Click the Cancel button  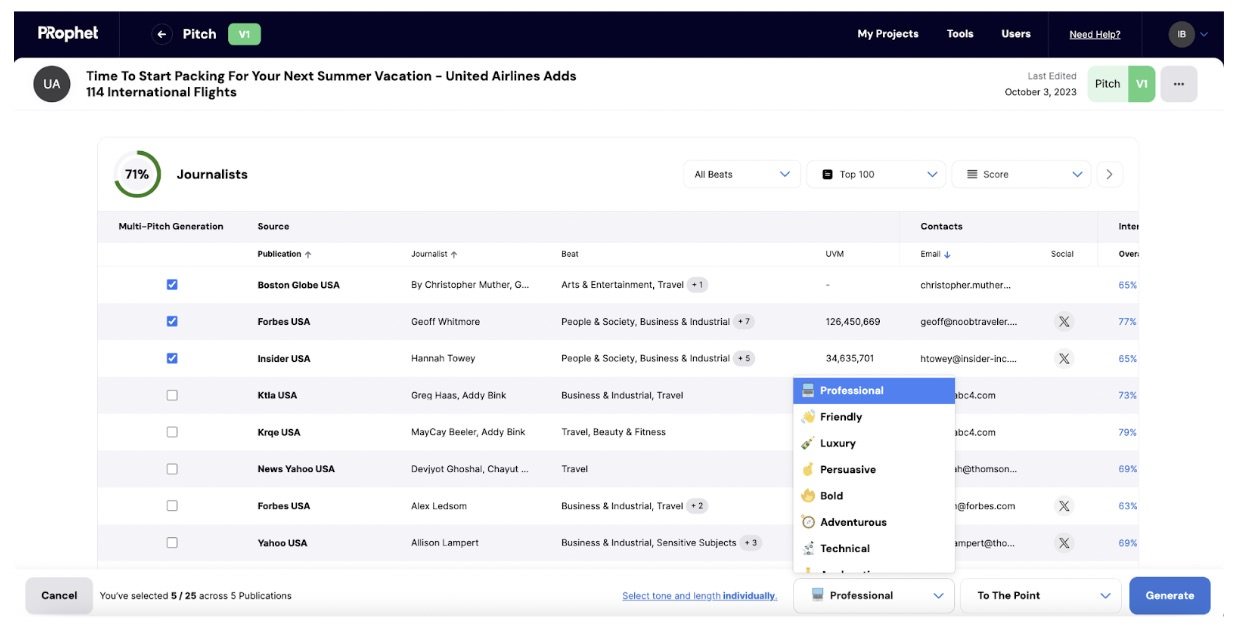click(x=59, y=595)
